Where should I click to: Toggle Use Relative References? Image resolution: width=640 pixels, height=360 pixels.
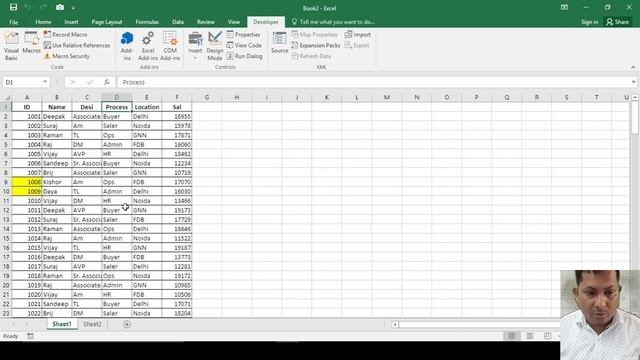pos(77,45)
